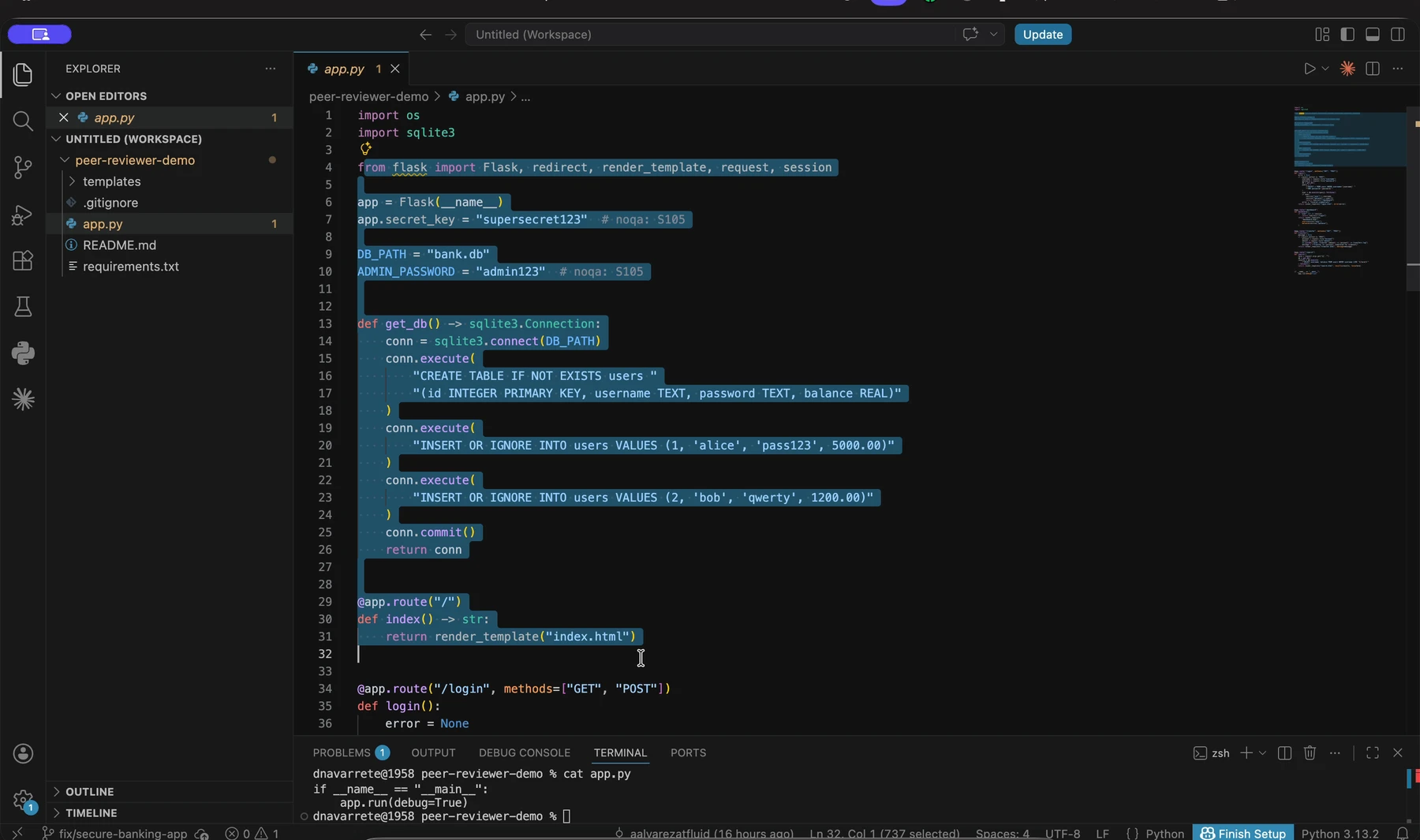This screenshot has height=840, width=1420.
Task: Split the editor to the right
Action: click(1373, 69)
